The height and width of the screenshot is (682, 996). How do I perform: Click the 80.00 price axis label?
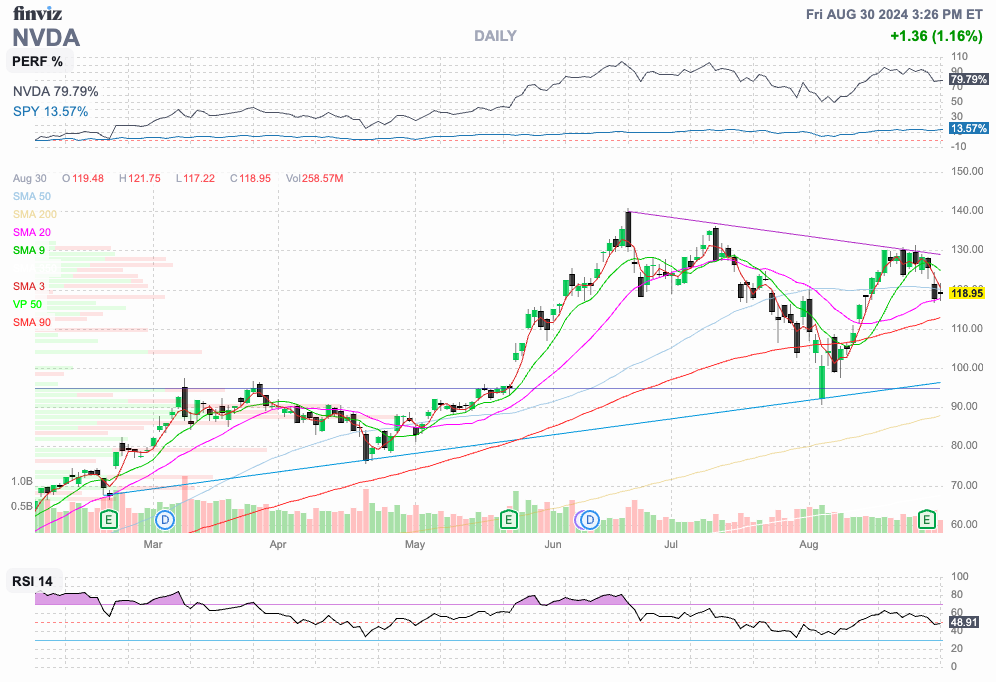(x=964, y=446)
